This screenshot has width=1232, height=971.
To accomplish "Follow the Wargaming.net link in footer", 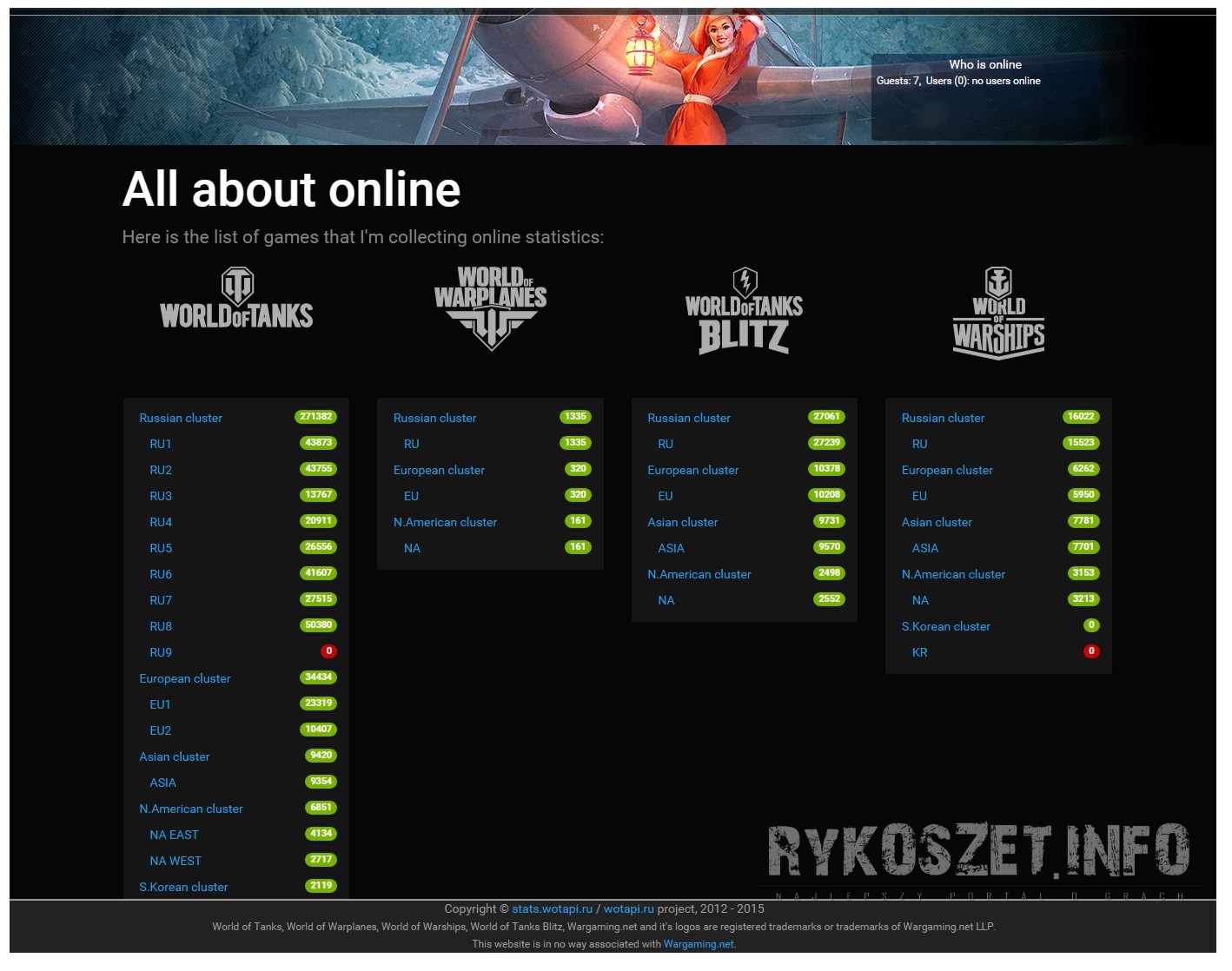I will point(699,944).
